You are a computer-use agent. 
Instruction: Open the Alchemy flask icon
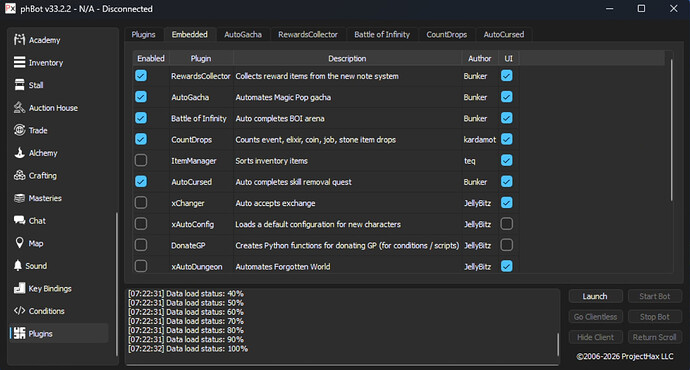click(19, 153)
